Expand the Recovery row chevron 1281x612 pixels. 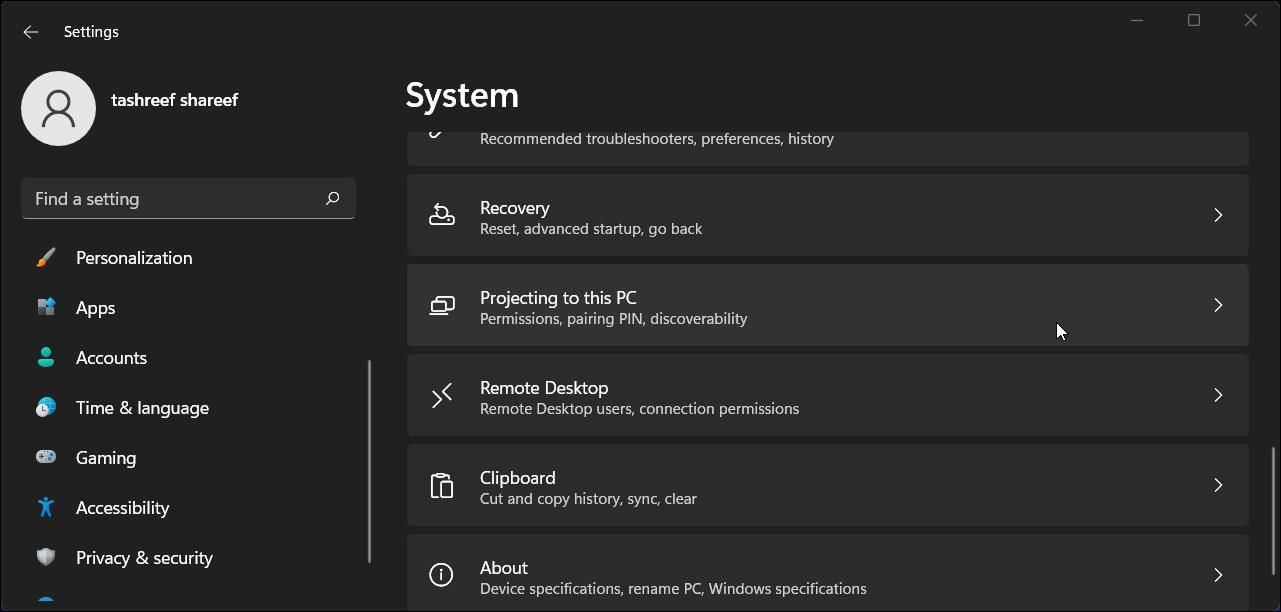[x=1218, y=215]
